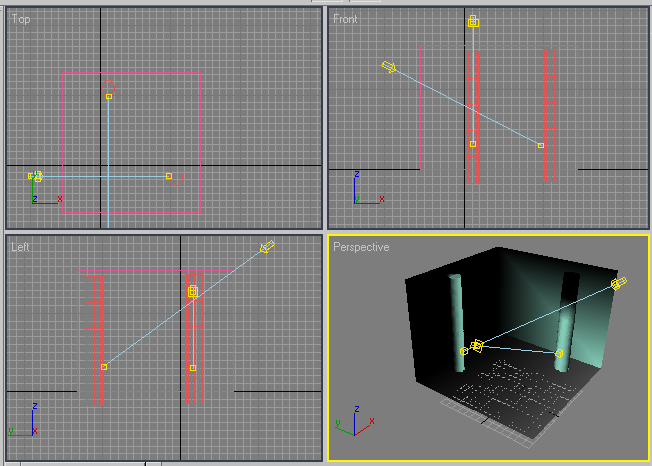Activate the Left viewport via its label
This screenshot has height=466, width=652.
click(x=20, y=247)
